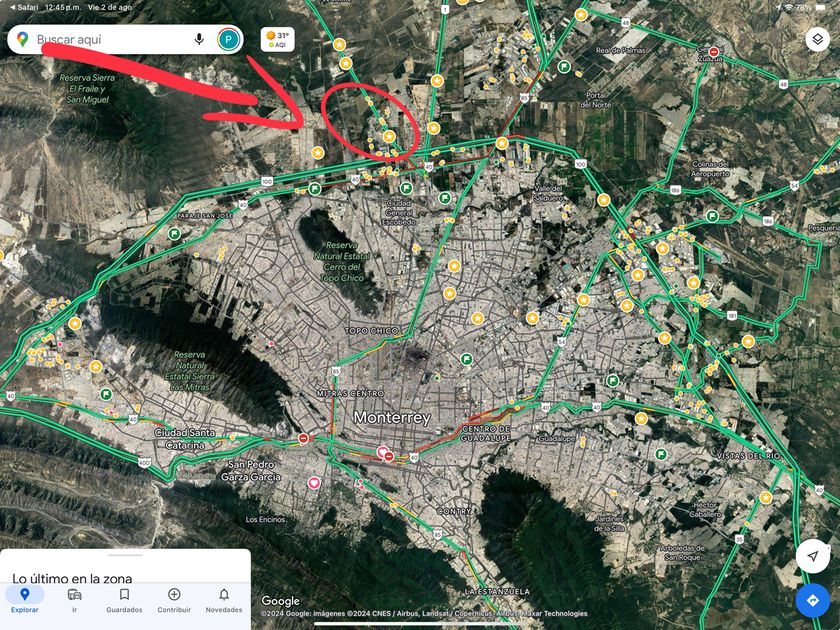Screen dimensions: 840x630
Task: Click the Centro de Guadalupe label
Action: click(x=485, y=433)
